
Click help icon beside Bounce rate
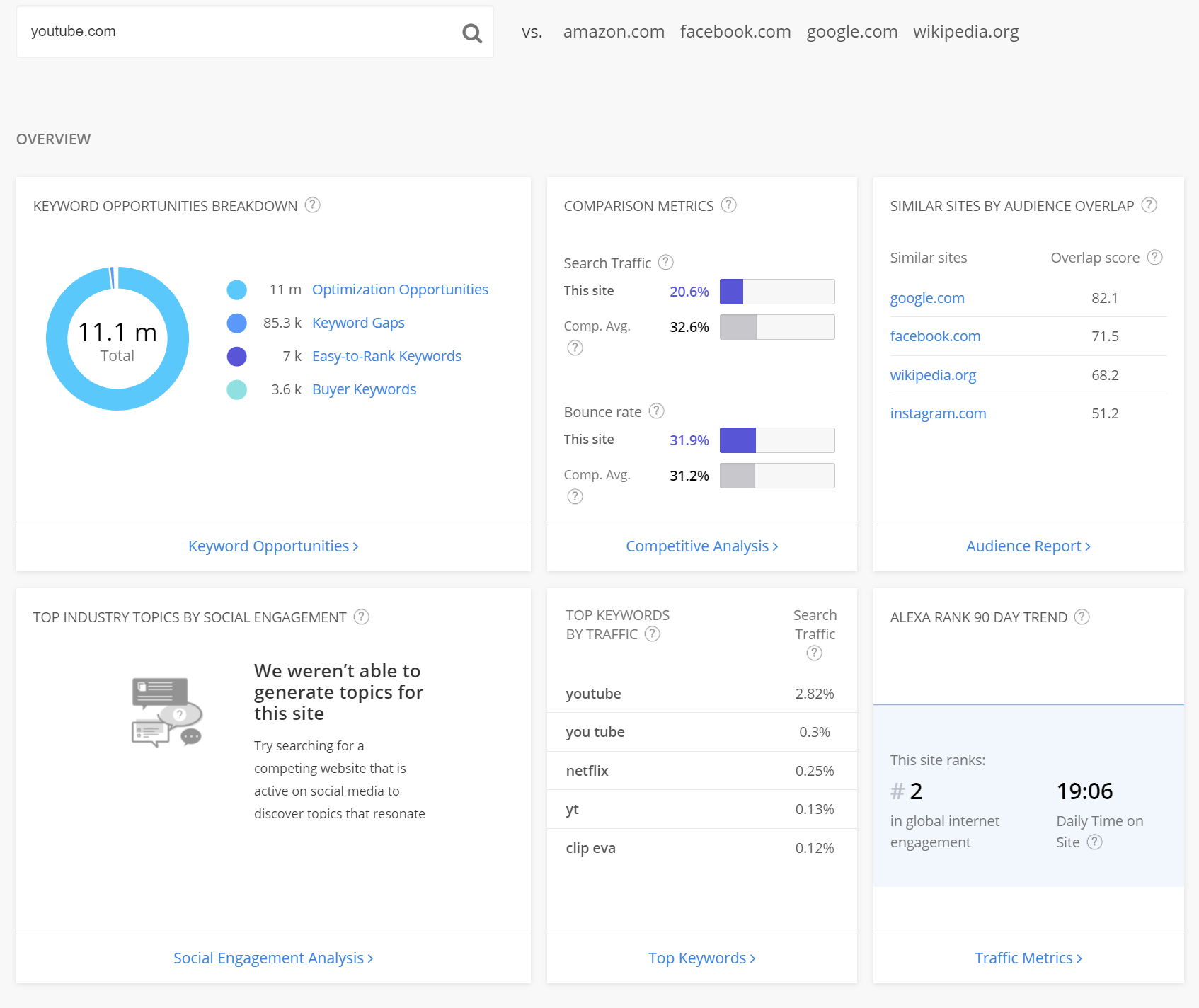656,411
